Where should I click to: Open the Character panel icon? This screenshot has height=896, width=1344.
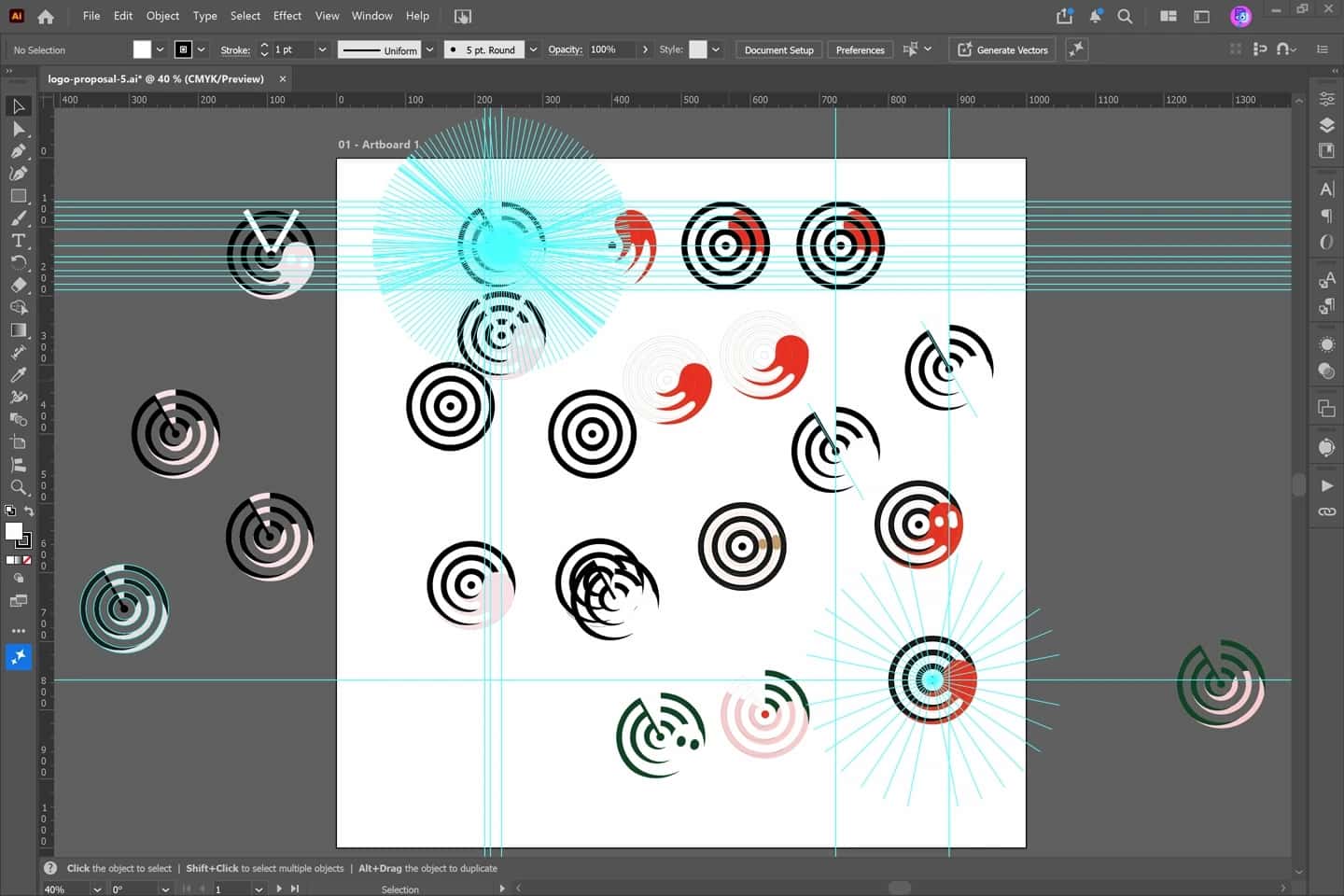(x=1326, y=189)
